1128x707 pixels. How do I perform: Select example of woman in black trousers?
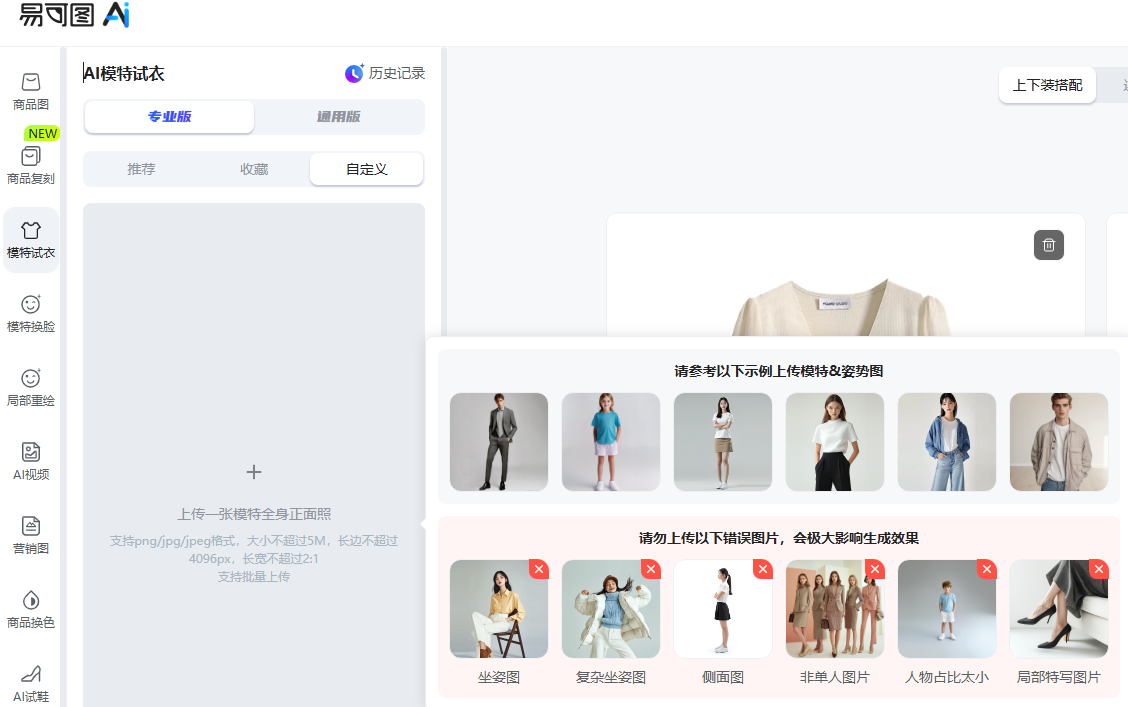(834, 442)
